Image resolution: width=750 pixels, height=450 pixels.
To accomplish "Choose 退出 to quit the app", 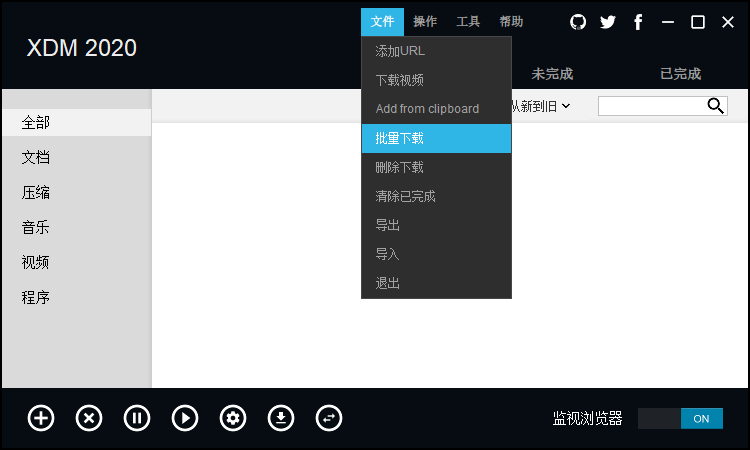I will pos(436,284).
